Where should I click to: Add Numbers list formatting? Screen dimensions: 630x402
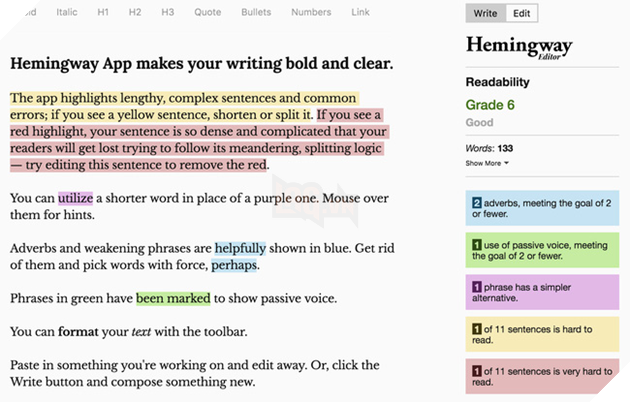click(311, 12)
